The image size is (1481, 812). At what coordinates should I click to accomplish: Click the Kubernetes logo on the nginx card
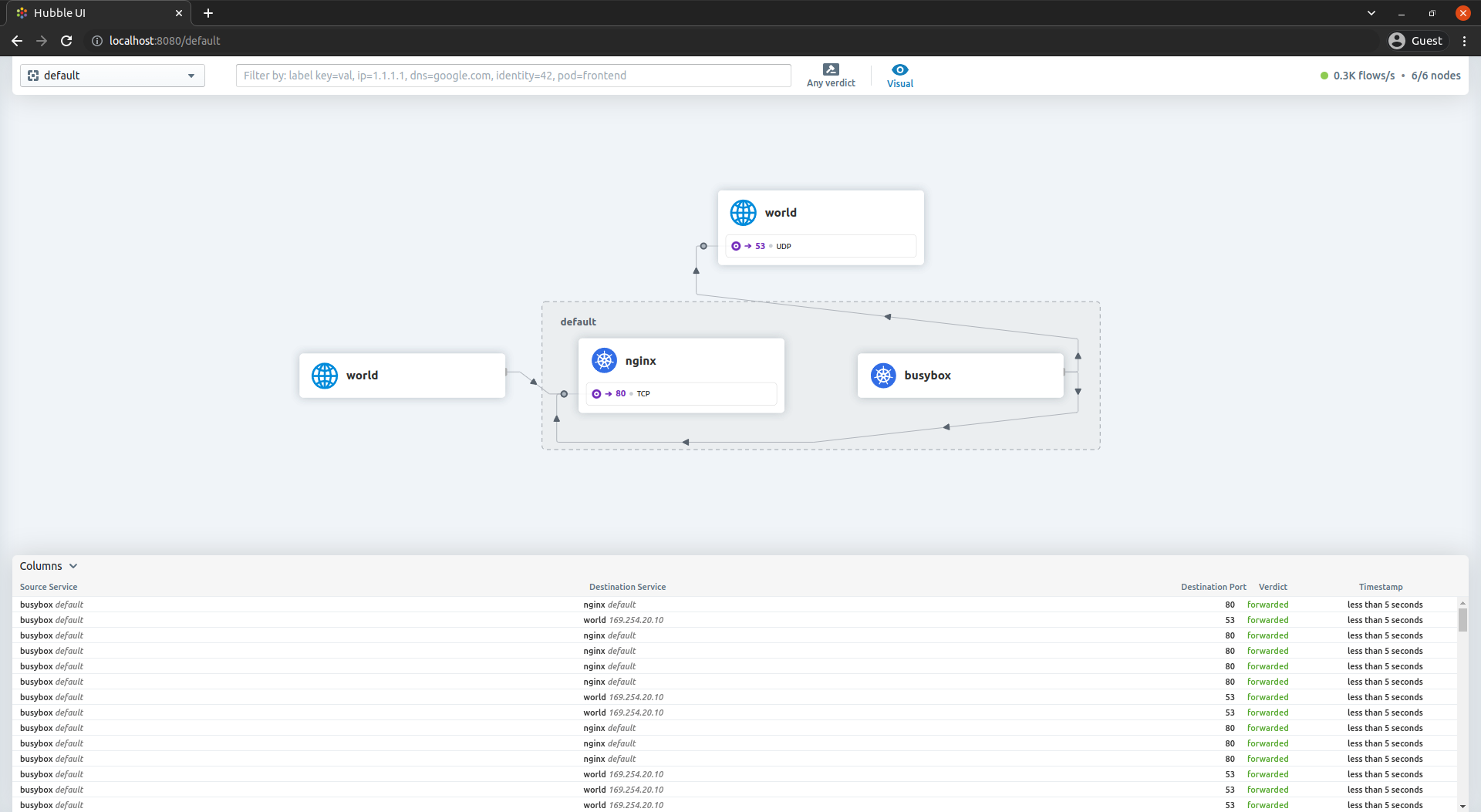(x=605, y=359)
